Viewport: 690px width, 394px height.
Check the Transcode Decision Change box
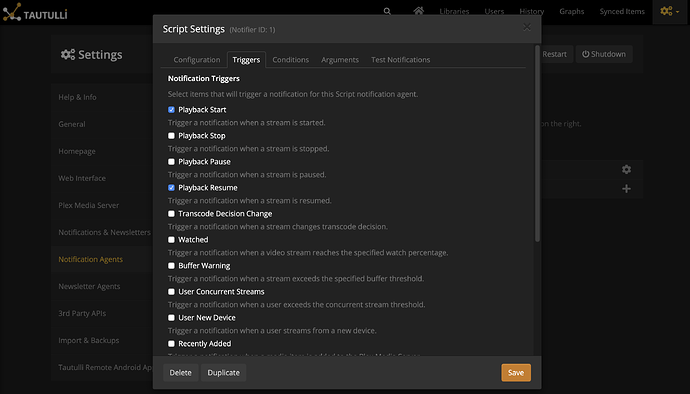[171, 214]
